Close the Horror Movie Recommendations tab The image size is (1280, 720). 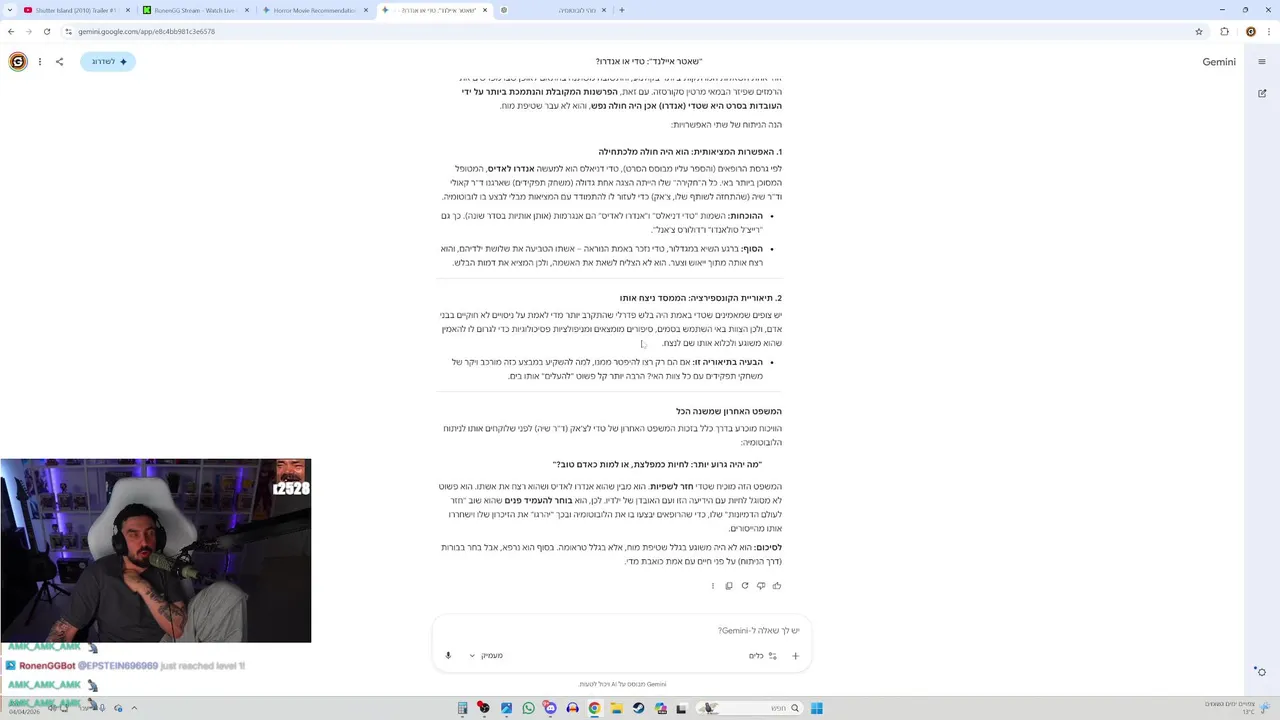[x=366, y=10]
